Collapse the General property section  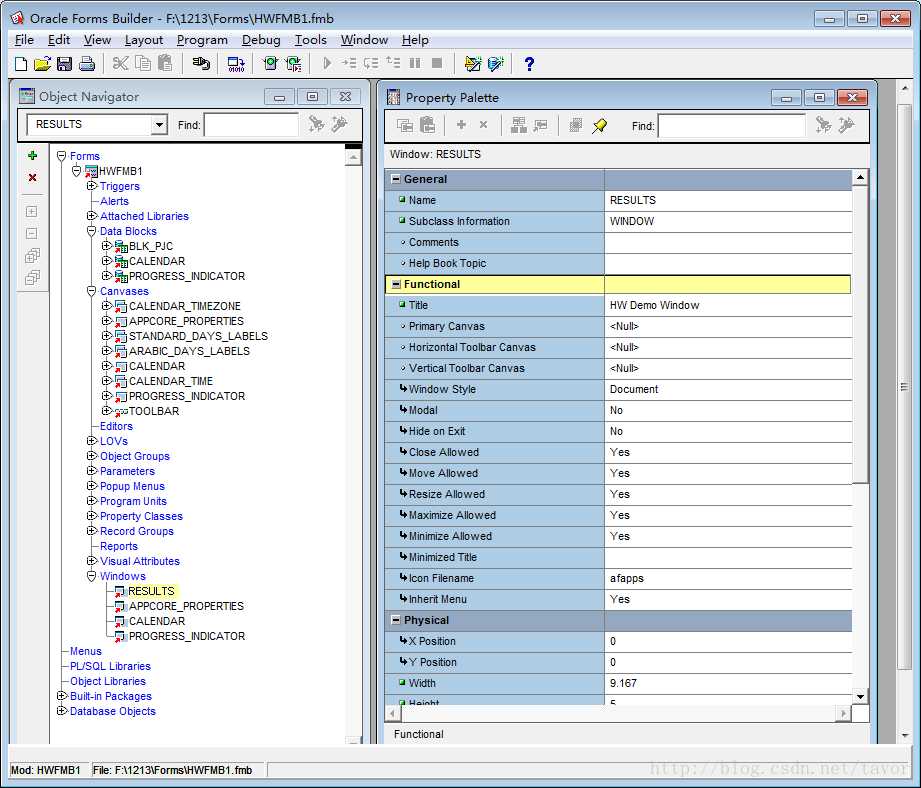[x=396, y=179]
